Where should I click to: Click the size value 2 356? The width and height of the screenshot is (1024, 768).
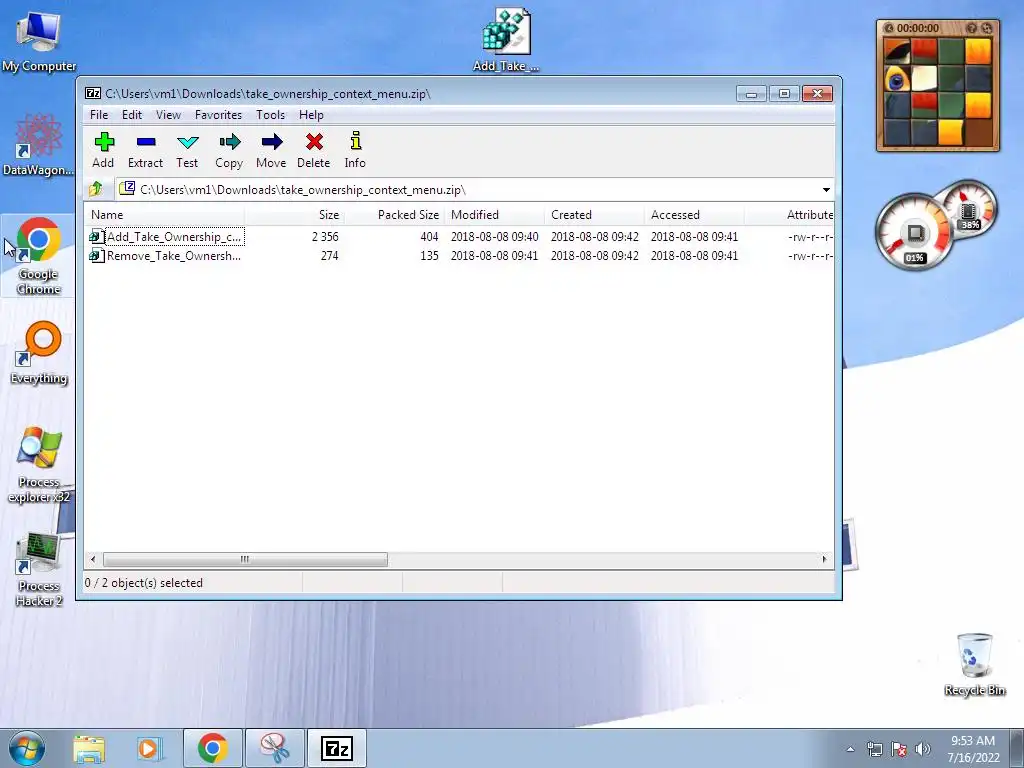click(x=325, y=237)
